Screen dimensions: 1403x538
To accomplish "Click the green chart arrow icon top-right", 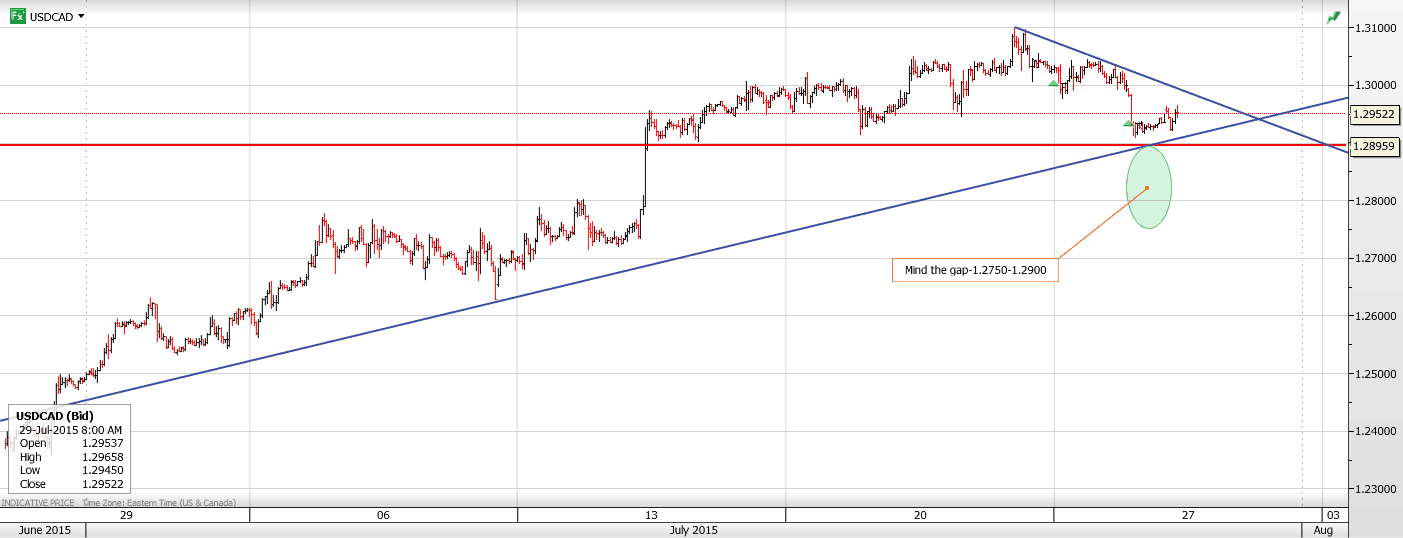I will [1333, 18].
